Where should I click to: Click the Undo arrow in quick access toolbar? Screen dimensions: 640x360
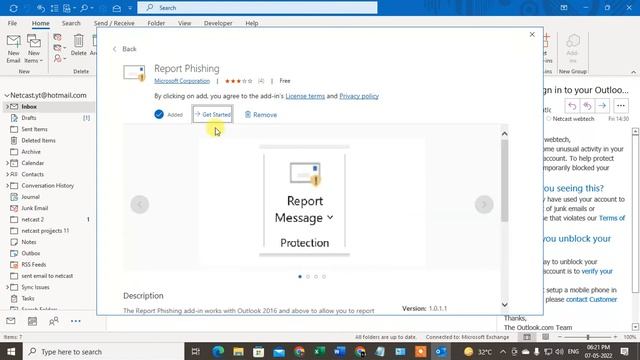coord(40,8)
